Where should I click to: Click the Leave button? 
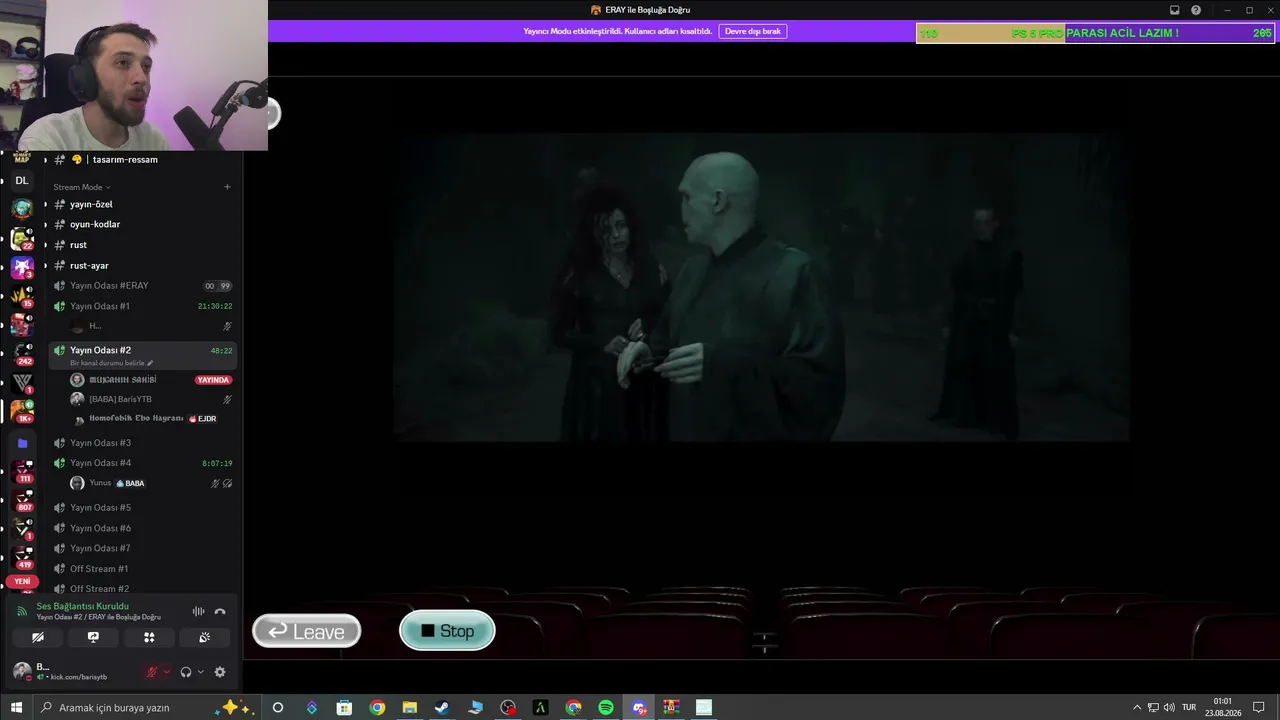tap(306, 631)
